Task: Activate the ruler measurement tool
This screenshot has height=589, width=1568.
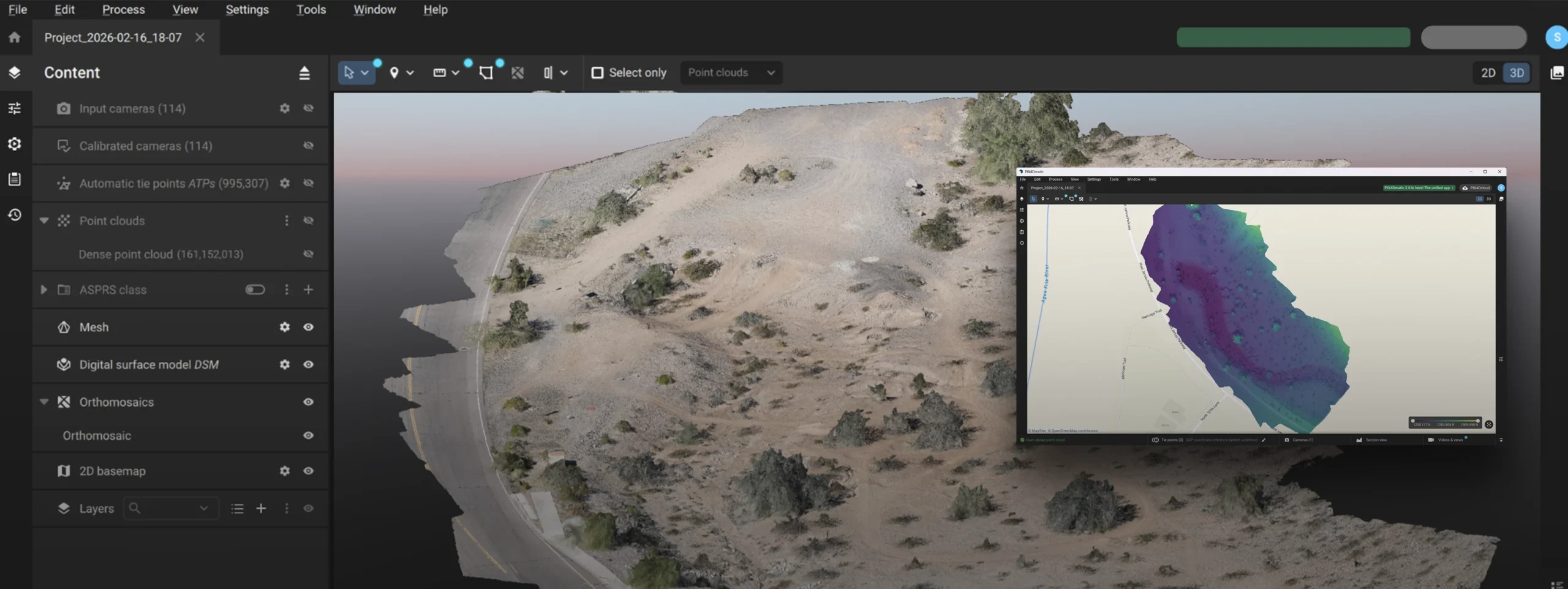Action: tap(439, 73)
